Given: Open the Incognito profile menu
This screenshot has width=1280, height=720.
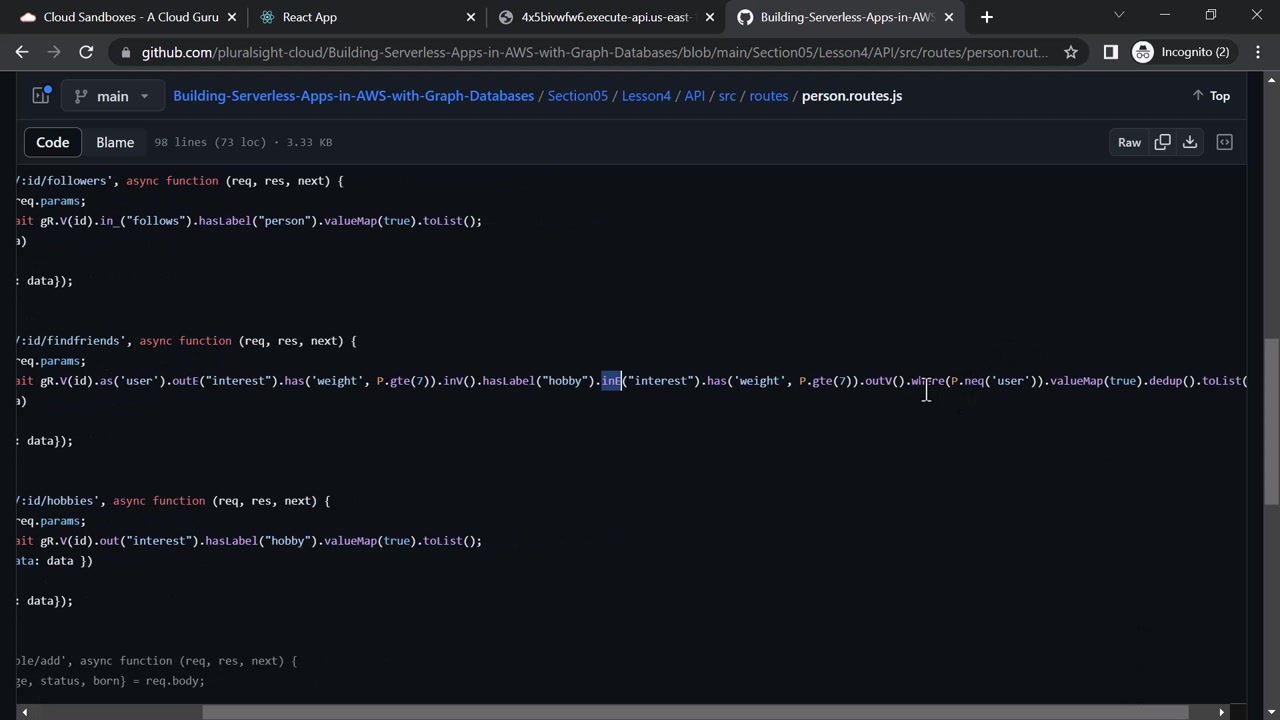Looking at the screenshot, I should 1181,52.
